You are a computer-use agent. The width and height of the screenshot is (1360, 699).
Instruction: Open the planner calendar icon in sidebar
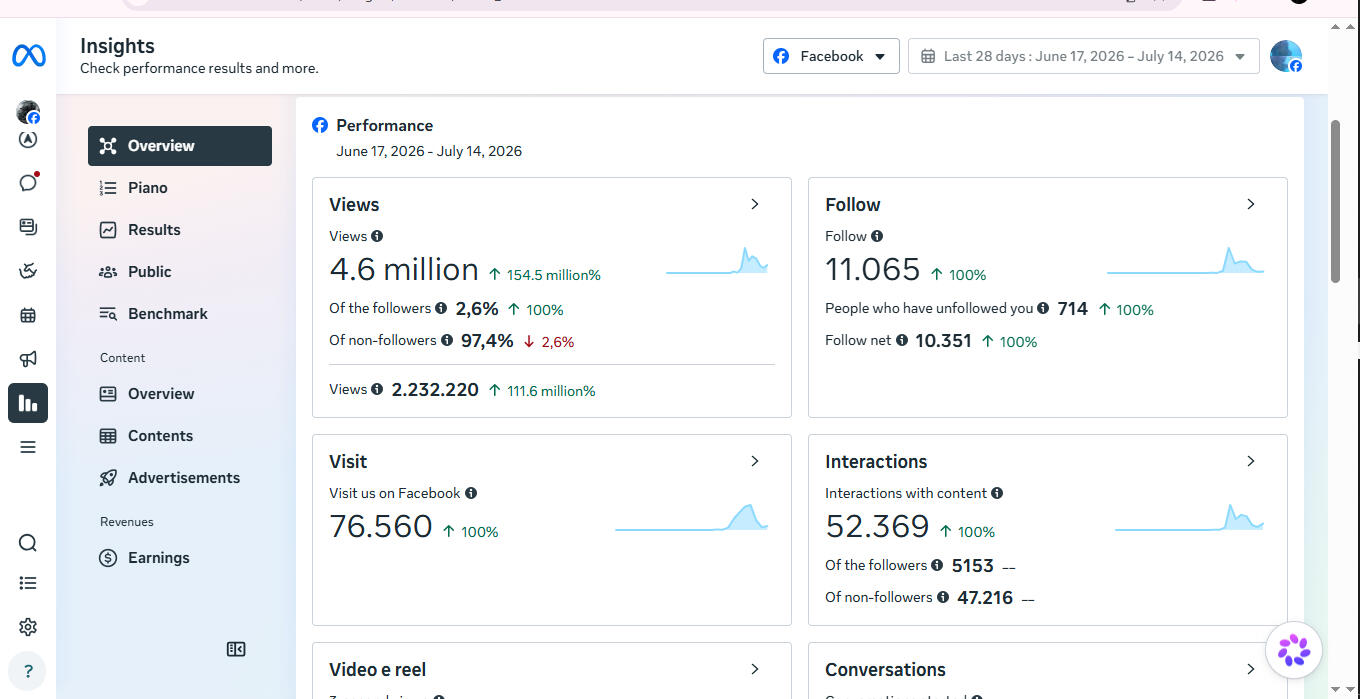tap(28, 315)
